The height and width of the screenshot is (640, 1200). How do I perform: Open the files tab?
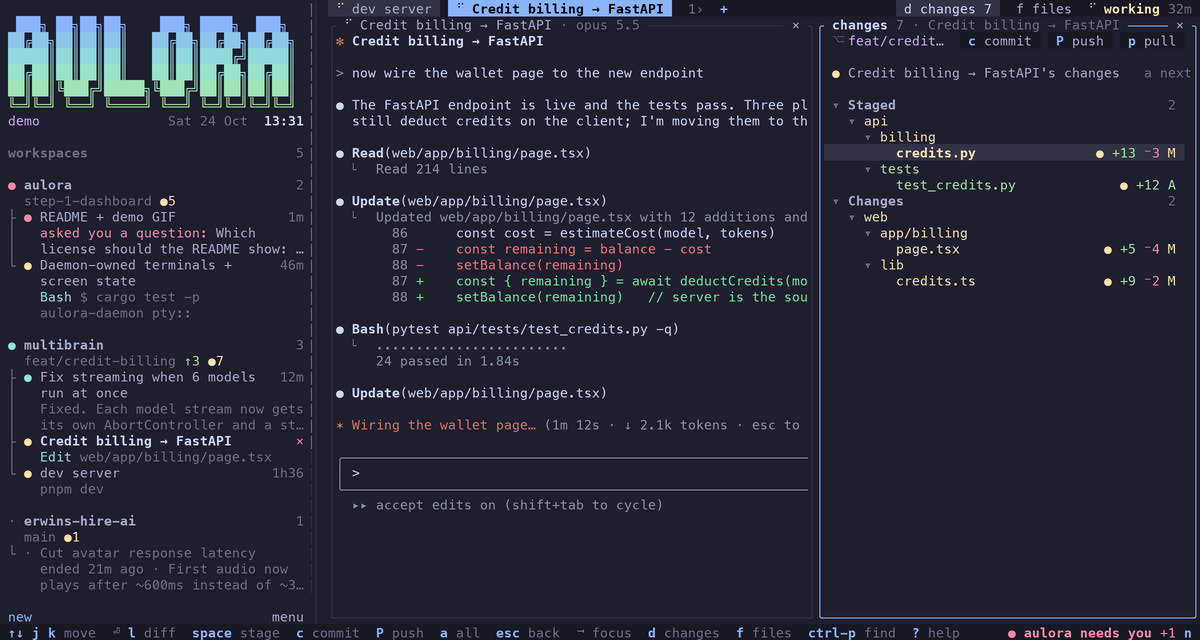[x=1044, y=9]
